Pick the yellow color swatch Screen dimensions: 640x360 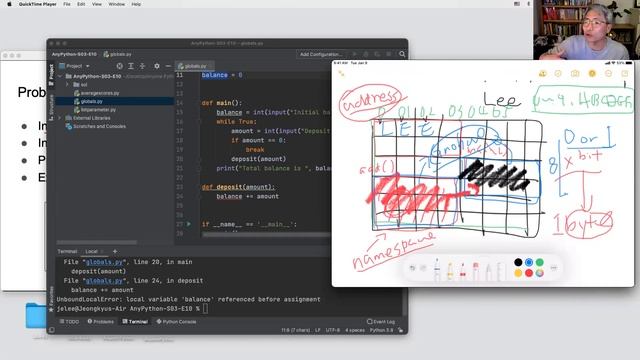[x=518, y=273]
